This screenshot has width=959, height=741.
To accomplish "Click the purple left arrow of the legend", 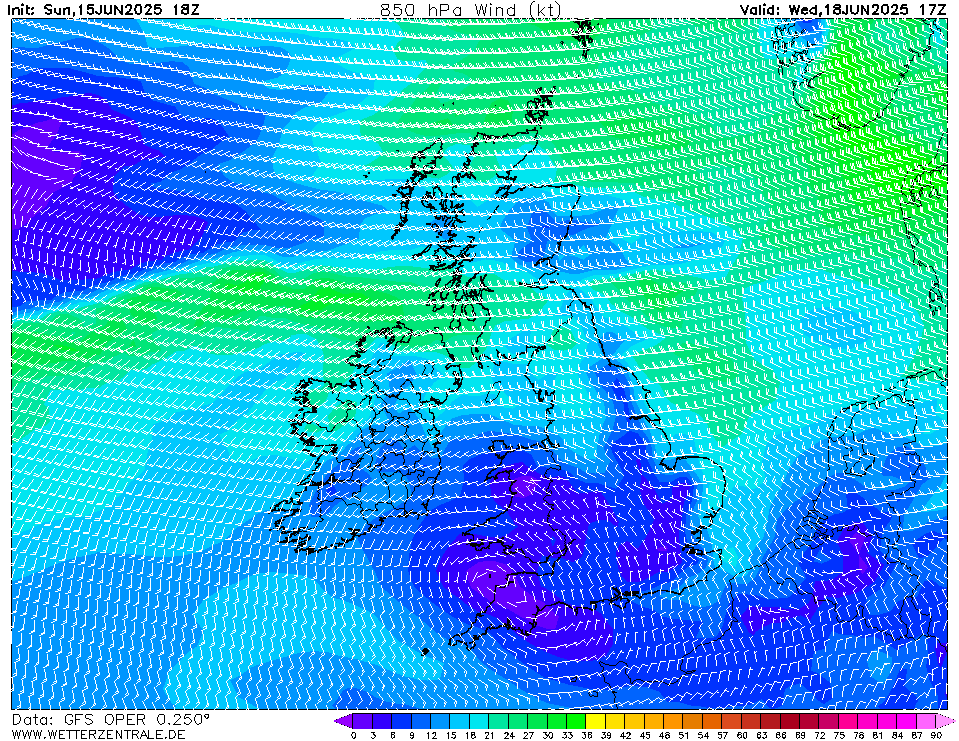I will [343, 721].
